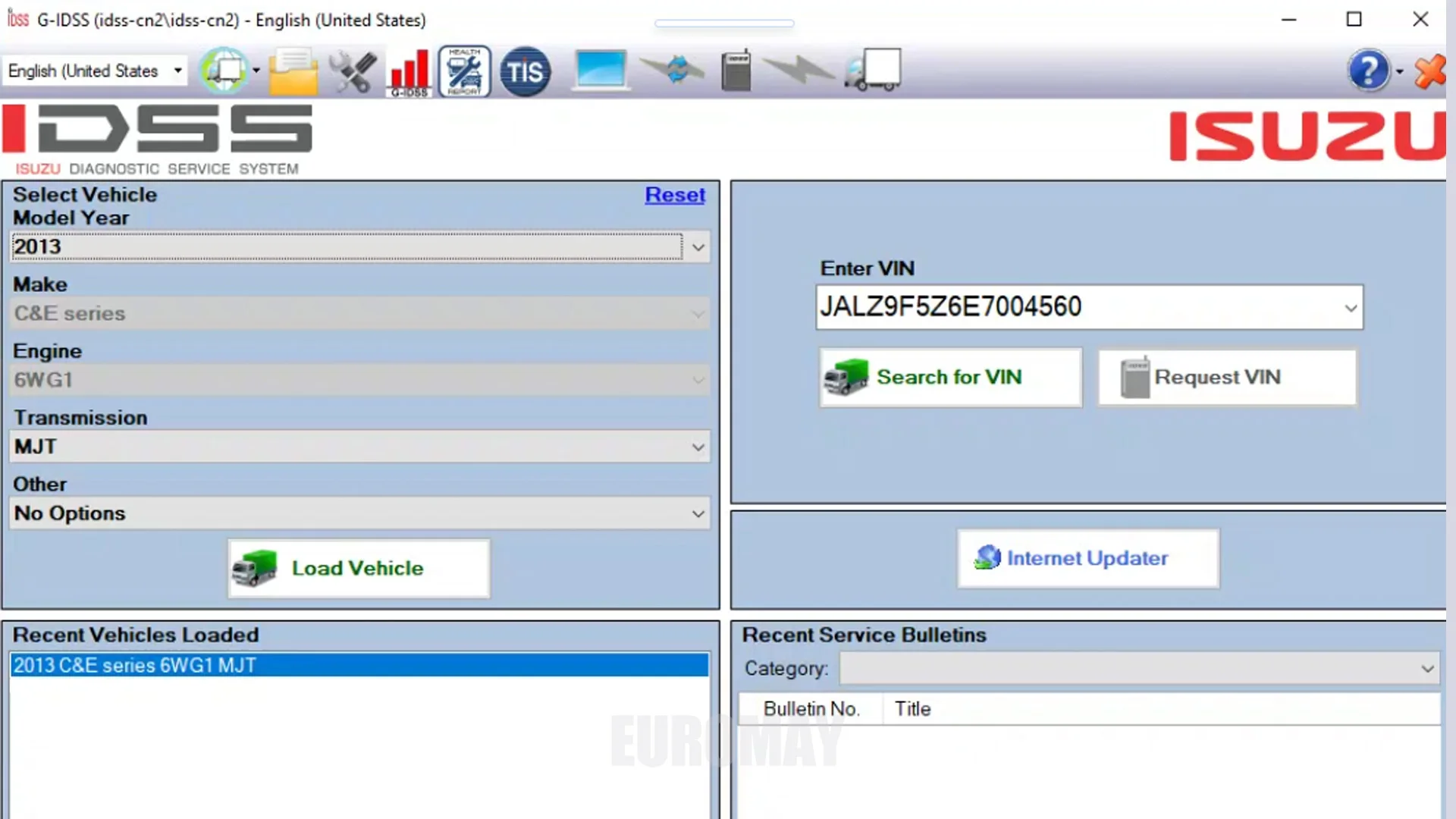1456x819 pixels.
Task: Click the bar chart diagnostics report icon
Action: (408, 71)
